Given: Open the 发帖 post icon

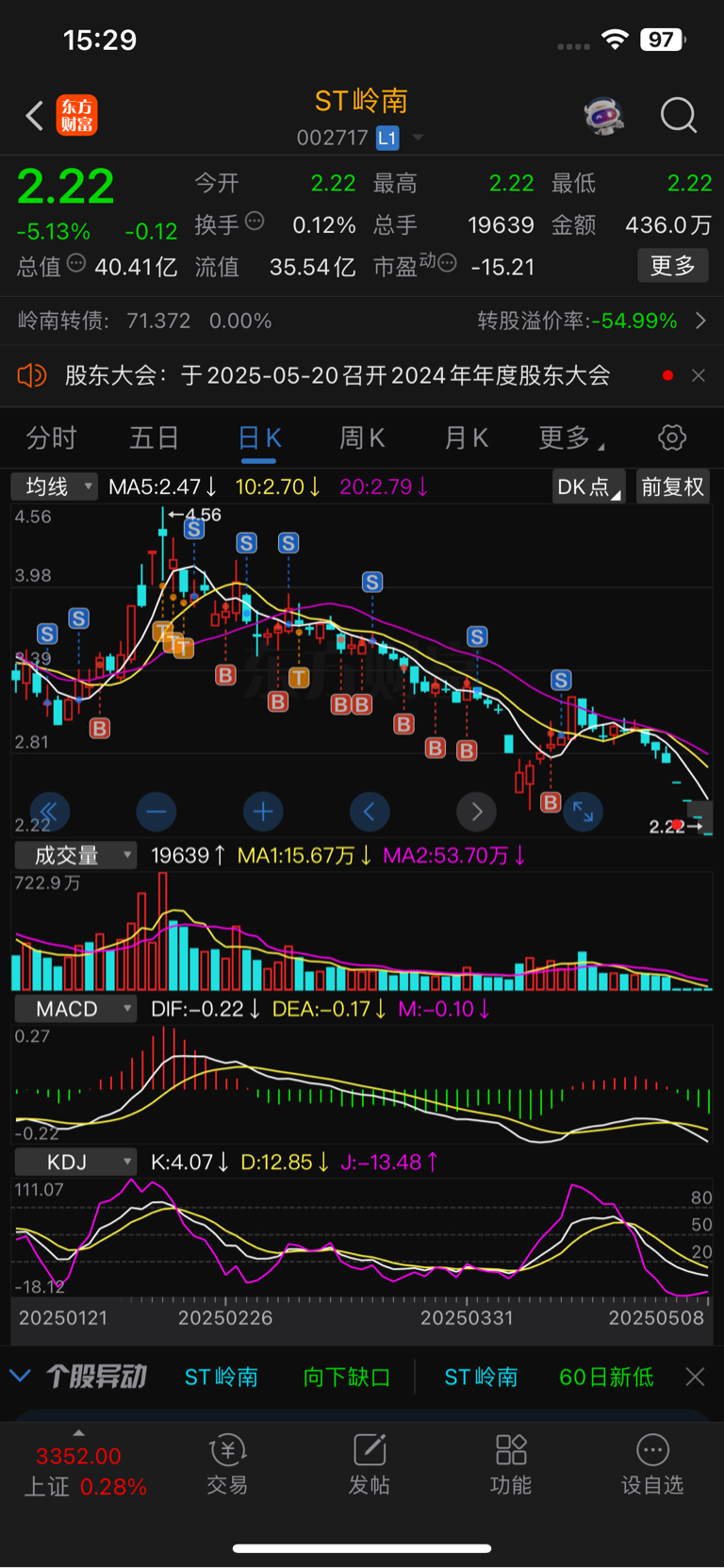Looking at the screenshot, I should click(x=369, y=1465).
